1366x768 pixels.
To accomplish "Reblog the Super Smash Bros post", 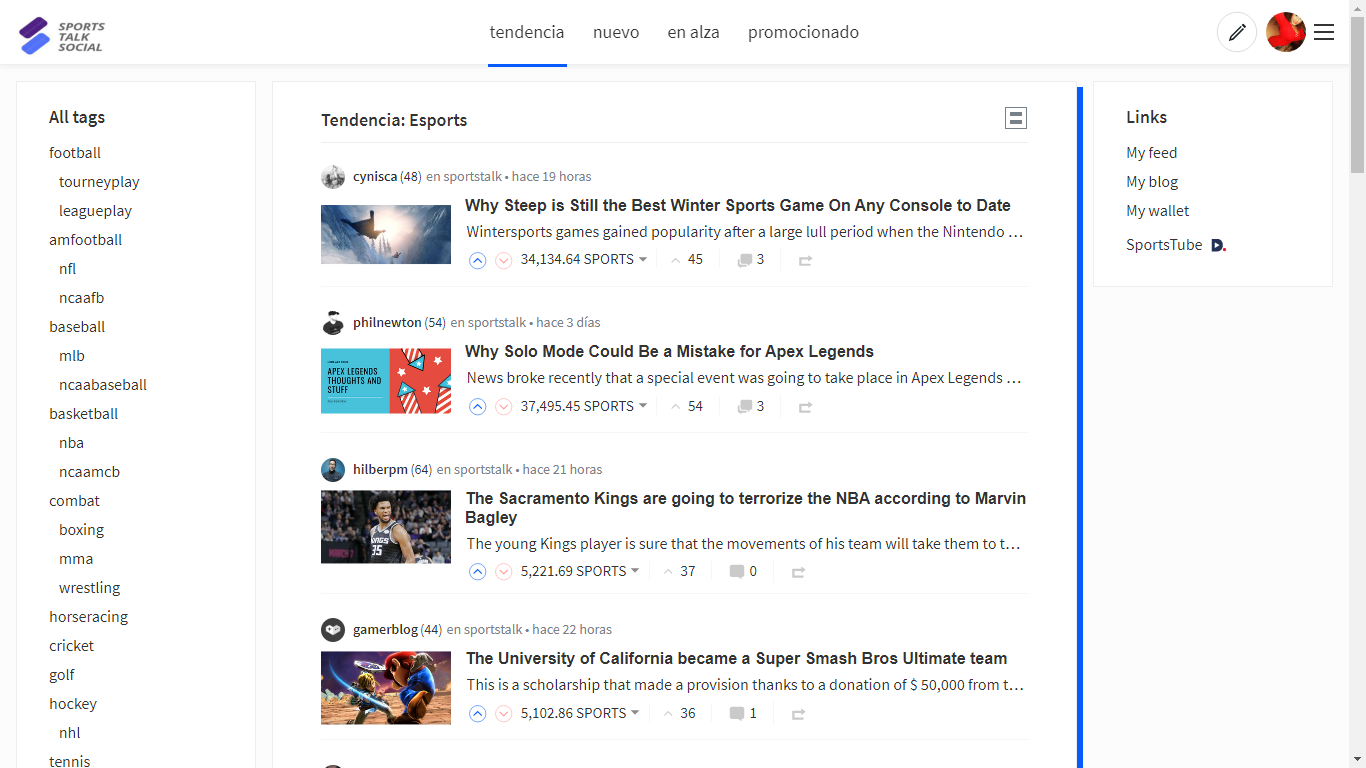I will click(798, 713).
